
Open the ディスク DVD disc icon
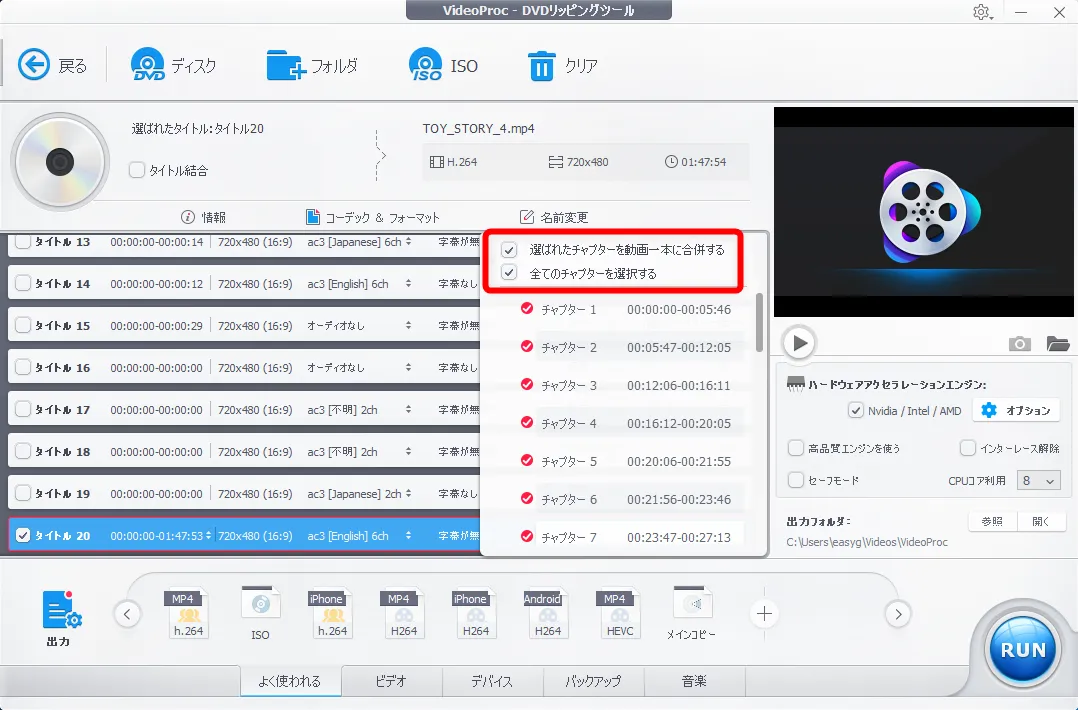click(148, 65)
